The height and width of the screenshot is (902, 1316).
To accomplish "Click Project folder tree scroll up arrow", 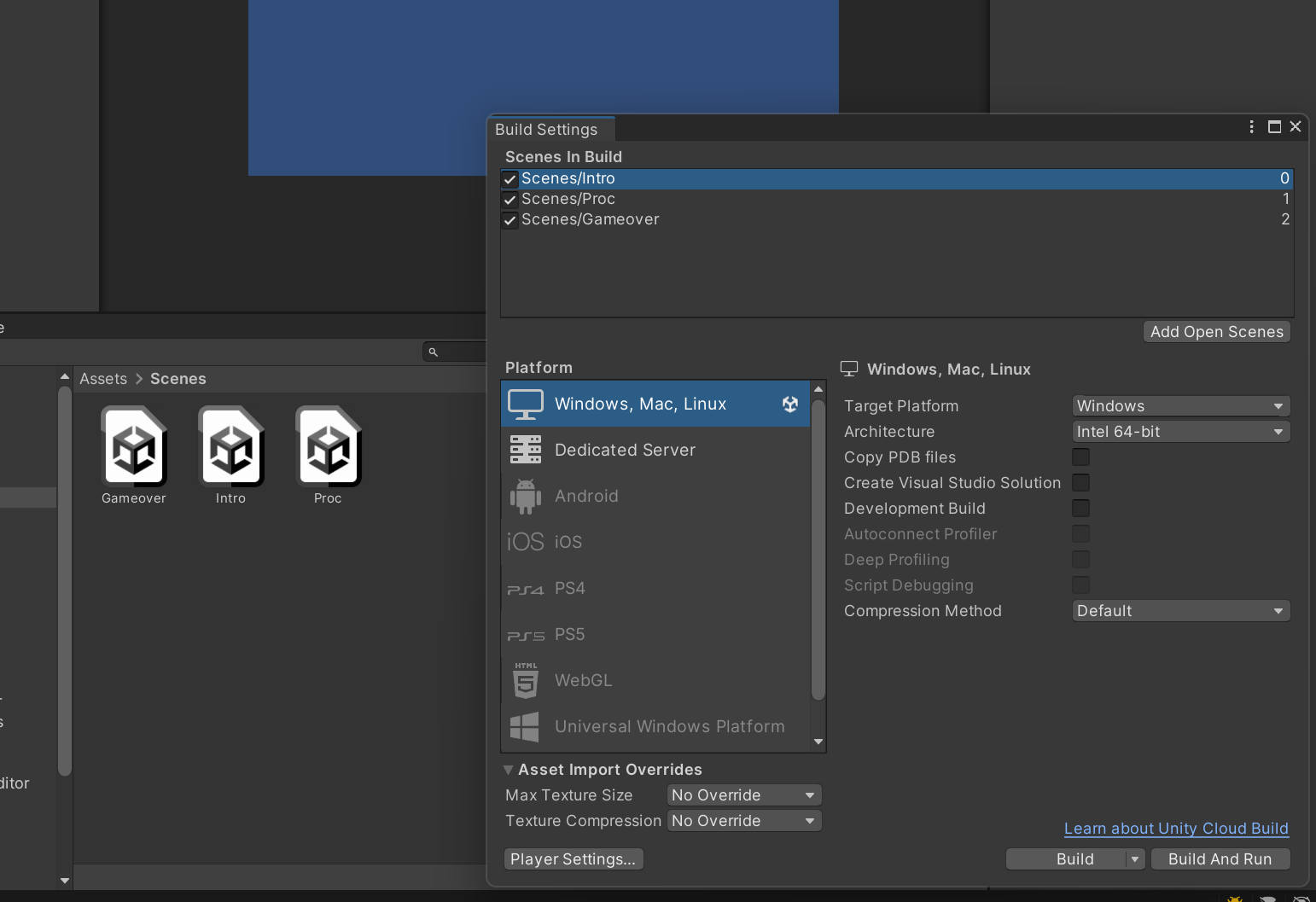I will tap(65, 376).
